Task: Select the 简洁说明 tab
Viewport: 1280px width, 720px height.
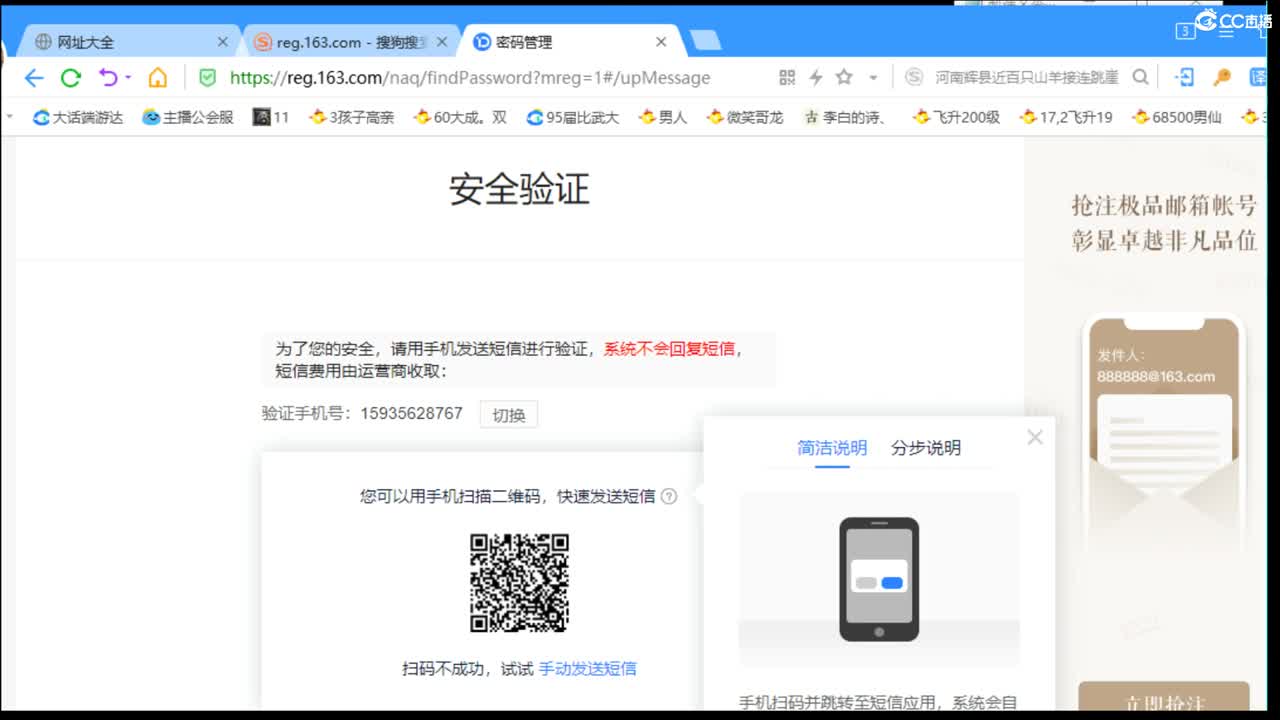Action: click(832, 448)
